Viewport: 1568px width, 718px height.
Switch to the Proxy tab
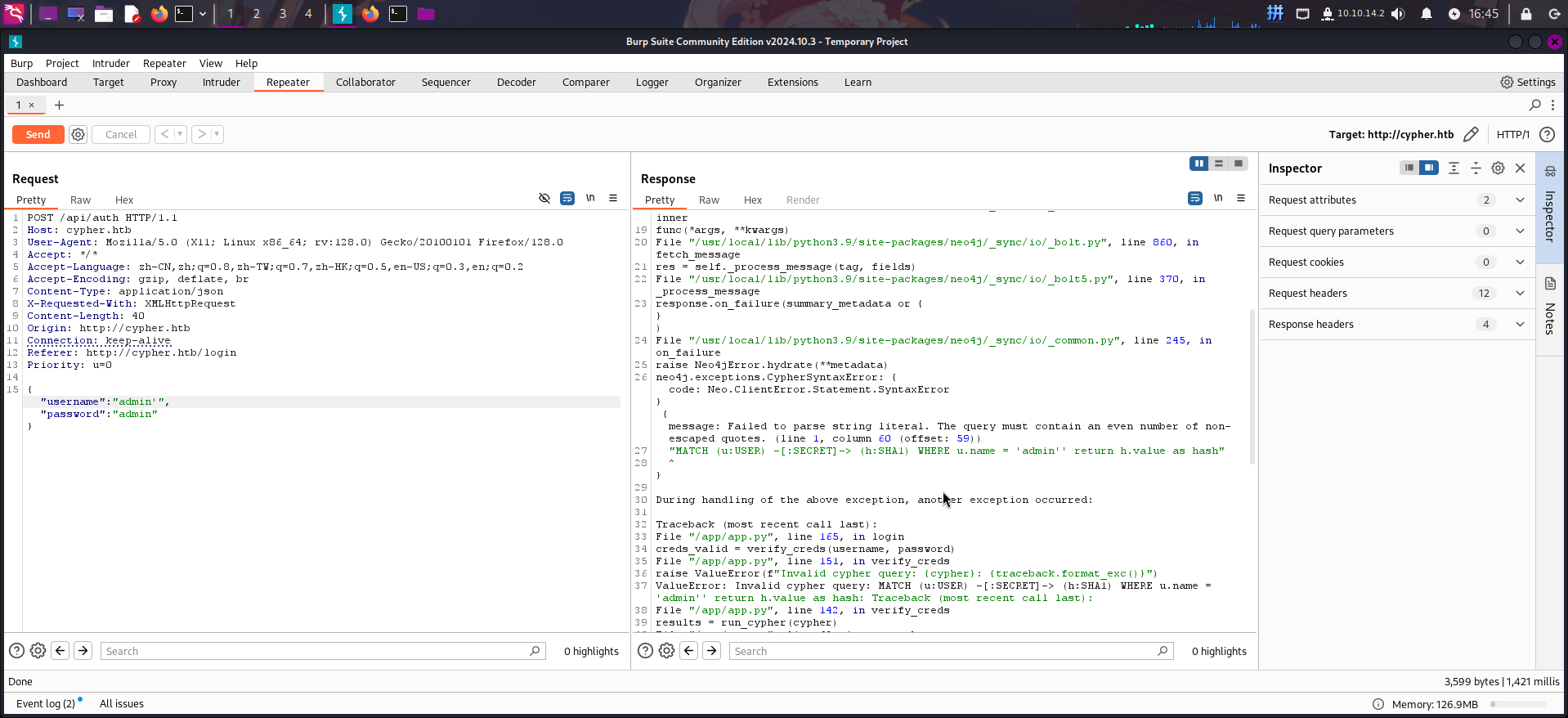(x=164, y=82)
